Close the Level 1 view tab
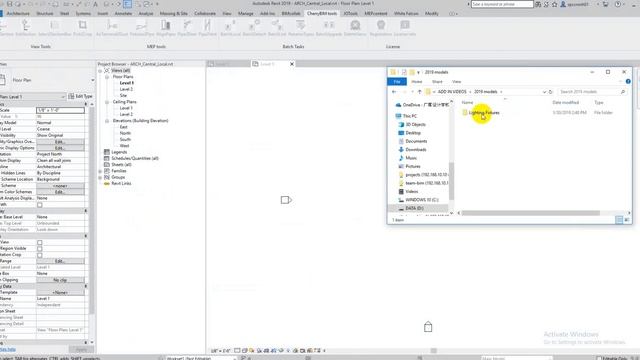This screenshot has height=360, width=640. pos(292,64)
